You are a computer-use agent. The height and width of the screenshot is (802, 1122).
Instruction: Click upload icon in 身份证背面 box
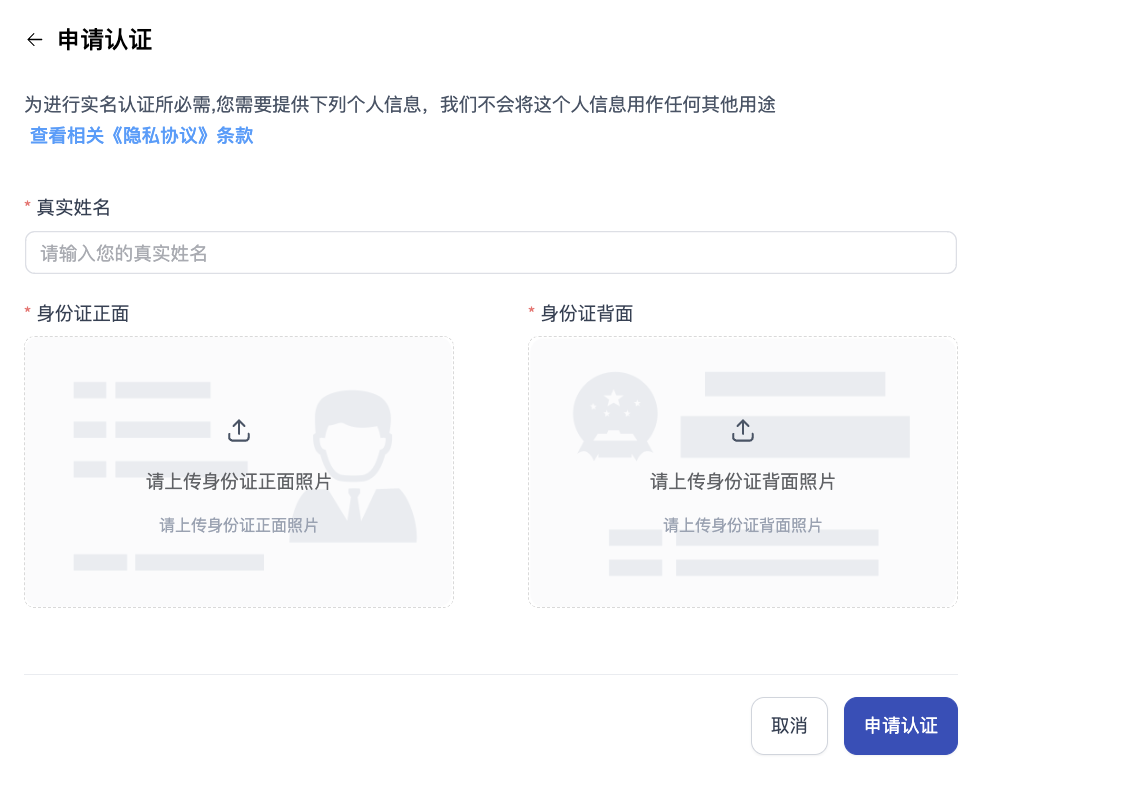click(743, 431)
